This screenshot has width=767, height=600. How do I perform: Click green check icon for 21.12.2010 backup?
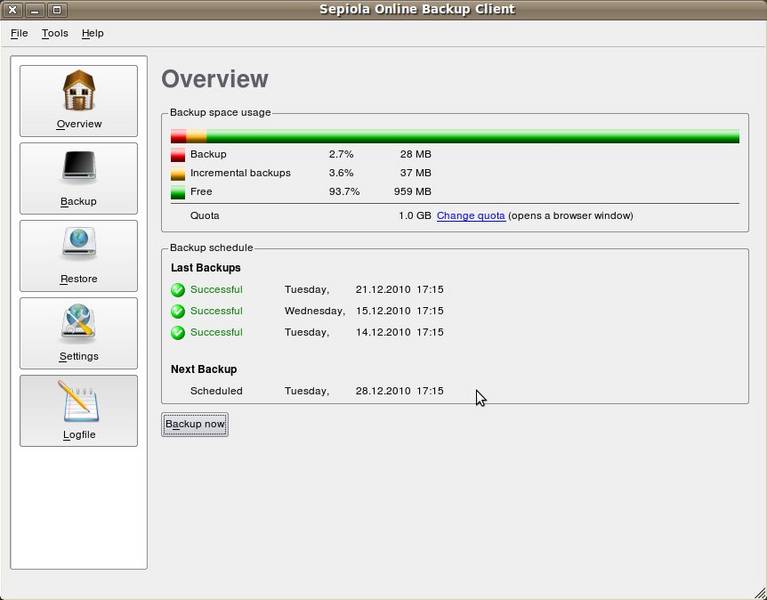178,290
